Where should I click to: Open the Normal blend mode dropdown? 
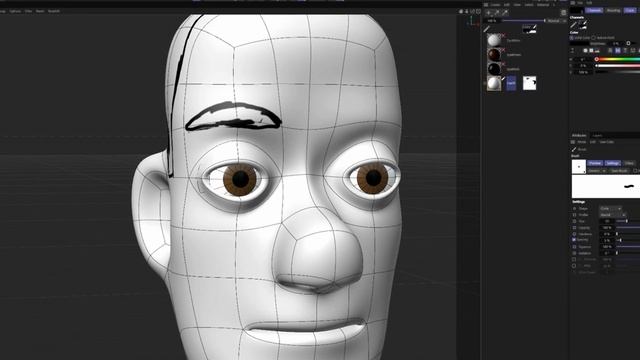pyautogui.click(x=557, y=21)
